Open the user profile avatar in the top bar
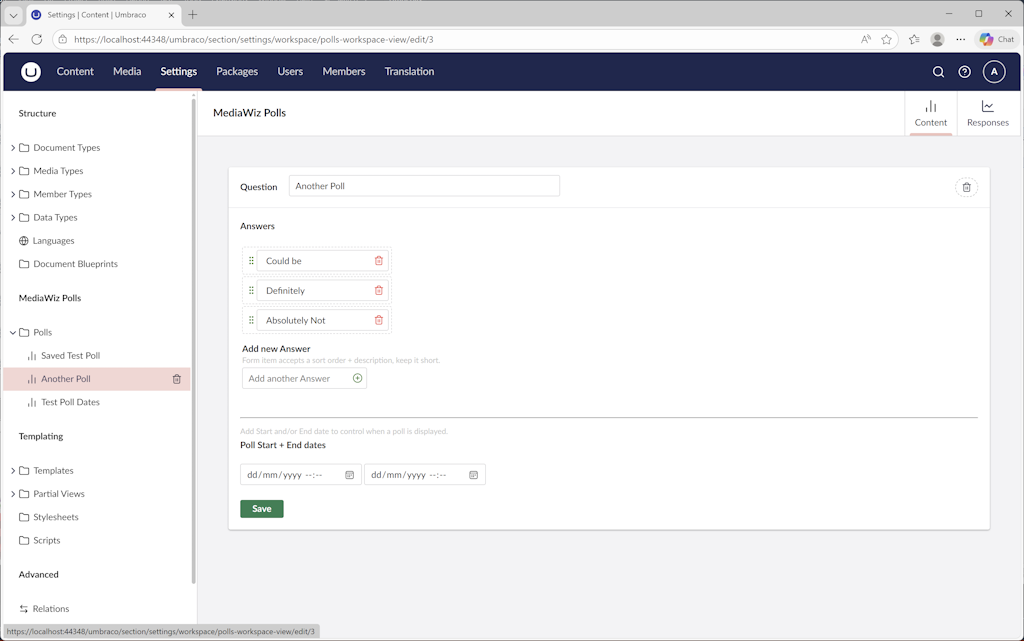Image resolution: width=1024 pixels, height=641 pixels. [993, 71]
